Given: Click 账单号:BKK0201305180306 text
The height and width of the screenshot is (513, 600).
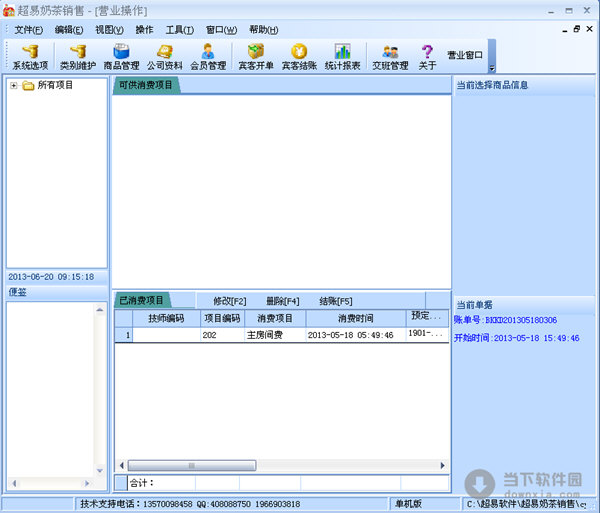Looking at the screenshot, I should click(505, 320).
